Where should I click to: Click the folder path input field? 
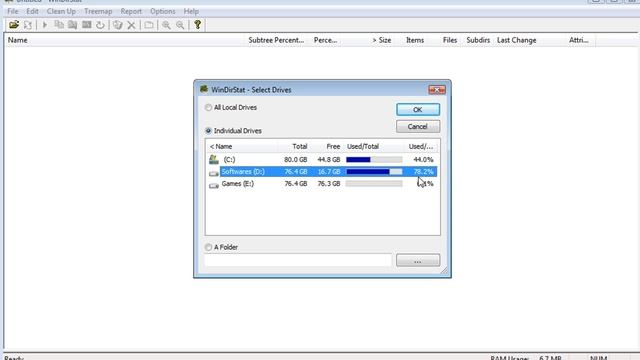(298, 260)
